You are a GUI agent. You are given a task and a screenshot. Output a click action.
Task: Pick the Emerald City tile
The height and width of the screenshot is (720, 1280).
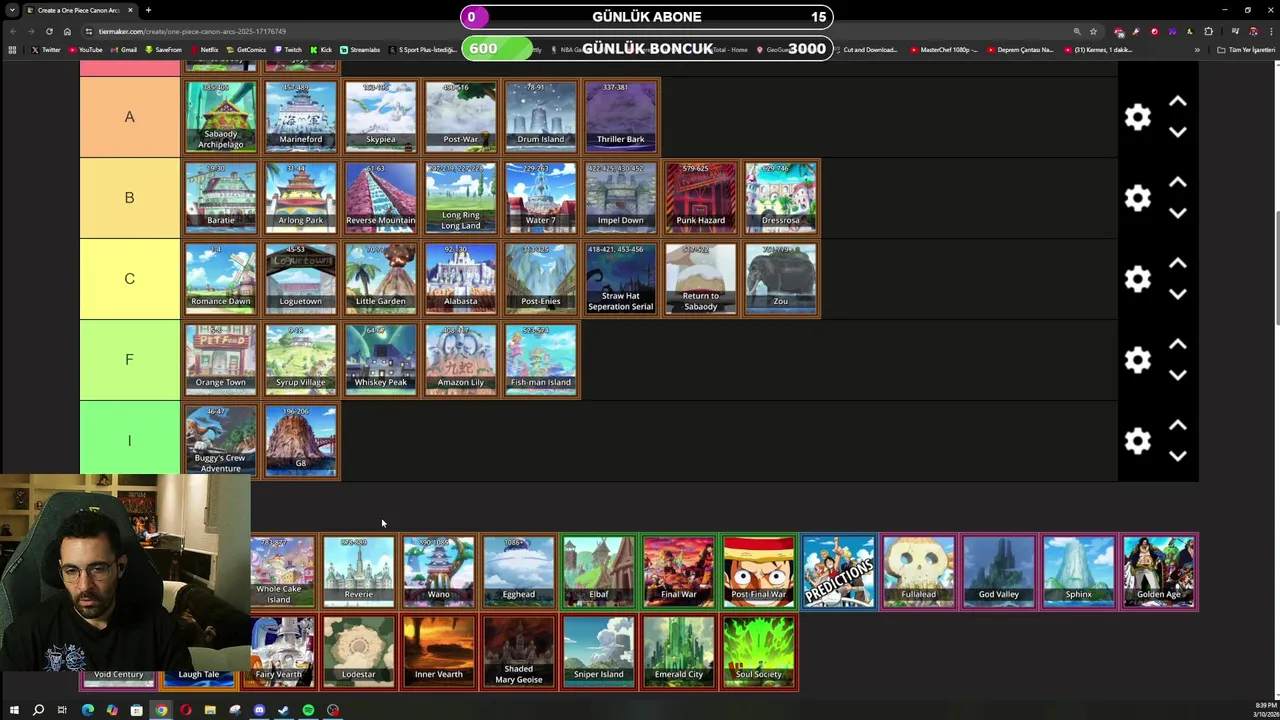(678, 652)
